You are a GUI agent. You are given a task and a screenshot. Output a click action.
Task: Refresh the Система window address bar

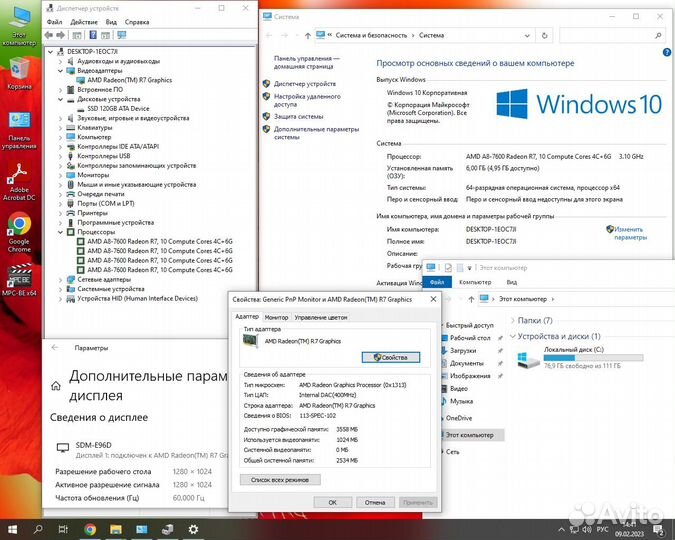coord(545,36)
